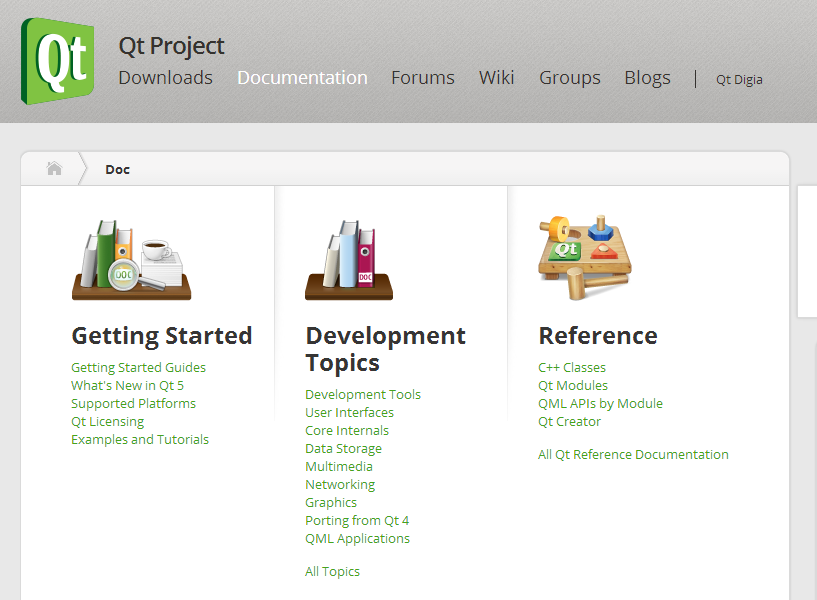Viewport: 817px width, 600px height.
Task: Visit the Blogs section
Action: click(648, 78)
